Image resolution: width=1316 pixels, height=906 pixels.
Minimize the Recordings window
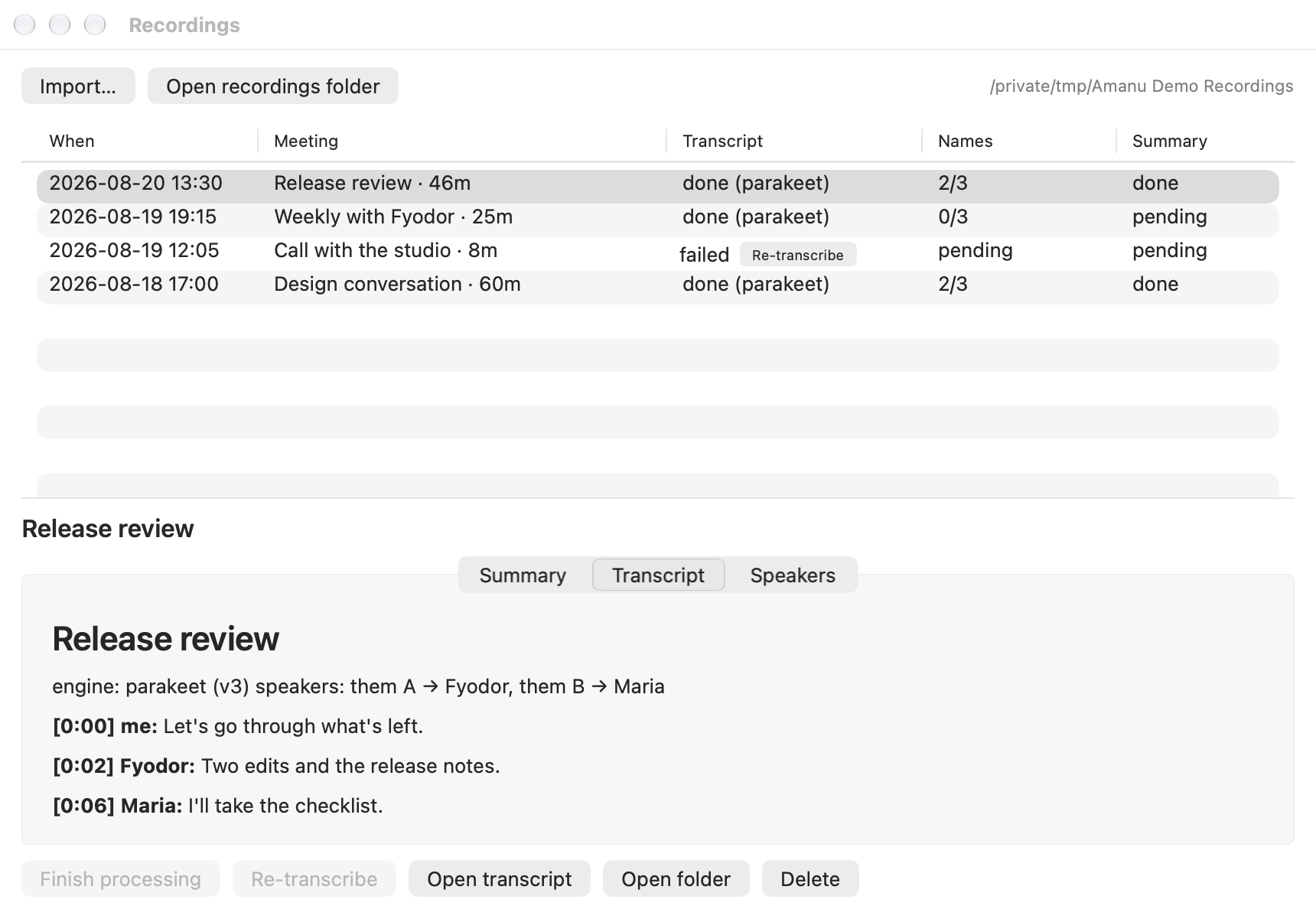(60, 24)
